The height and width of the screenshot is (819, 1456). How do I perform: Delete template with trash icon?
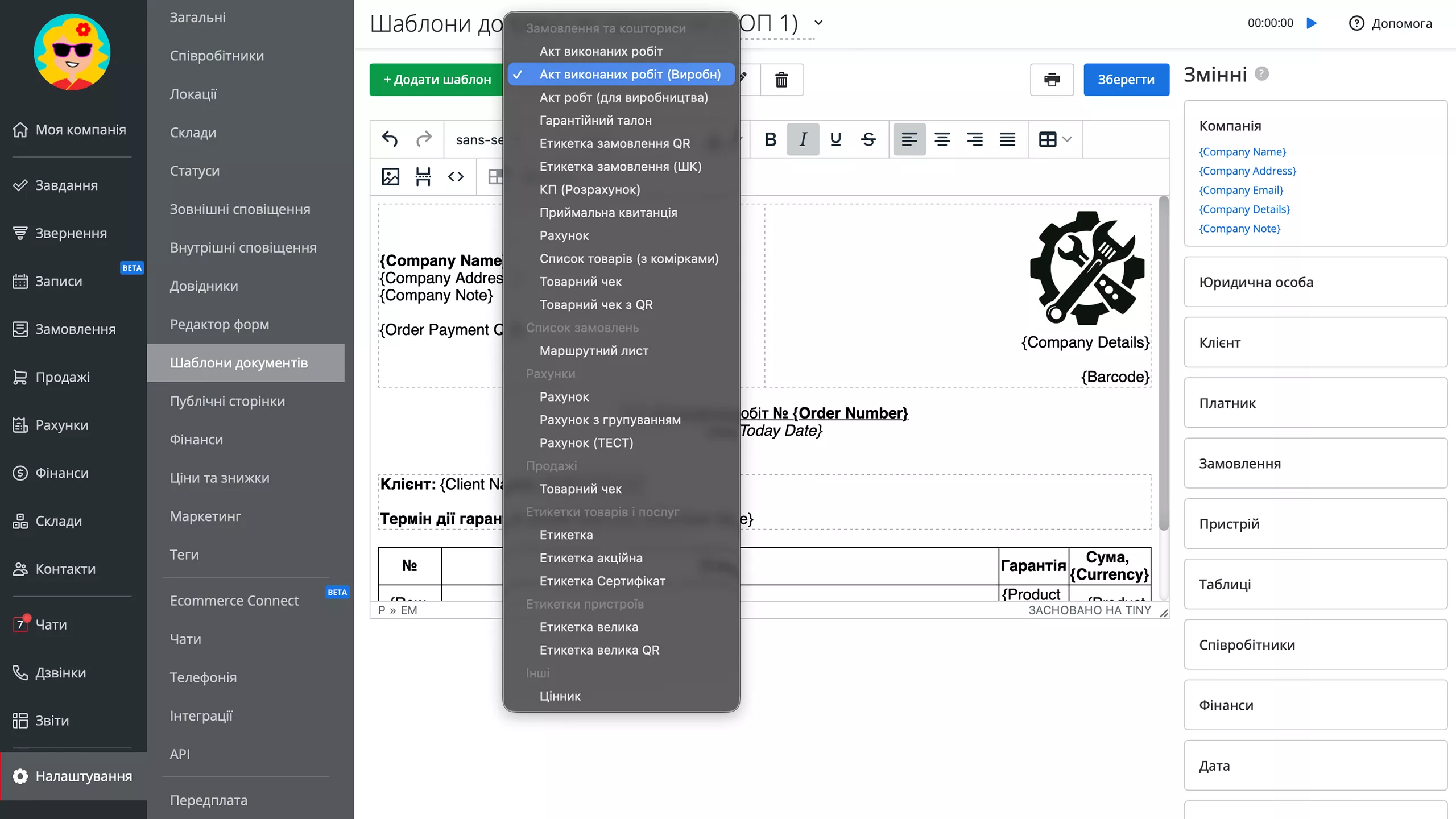[781, 80]
